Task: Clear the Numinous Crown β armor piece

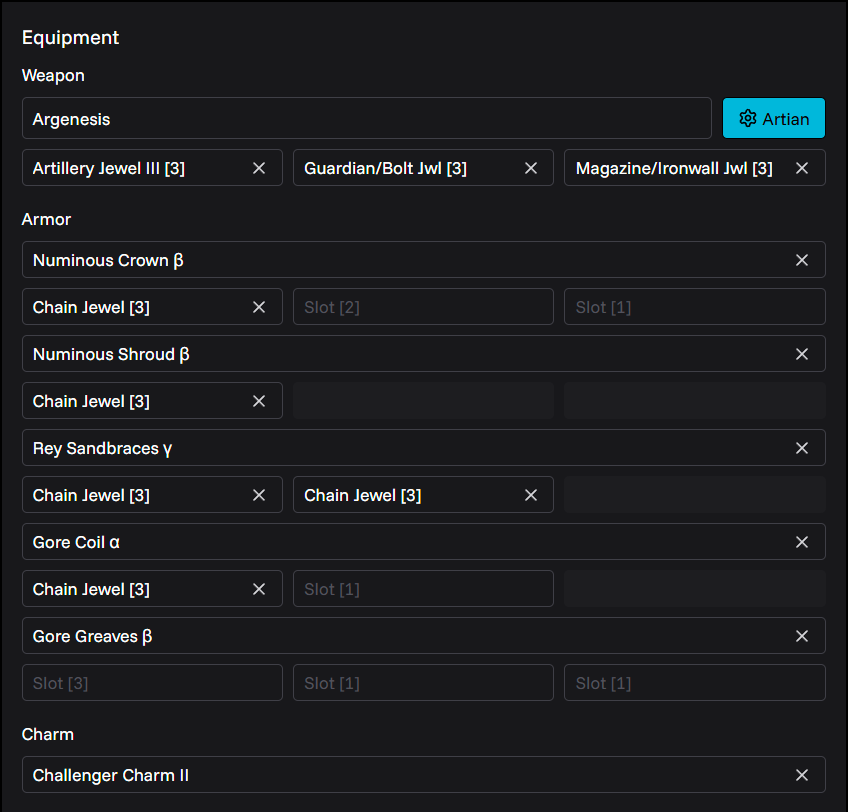Action: click(x=802, y=260)
